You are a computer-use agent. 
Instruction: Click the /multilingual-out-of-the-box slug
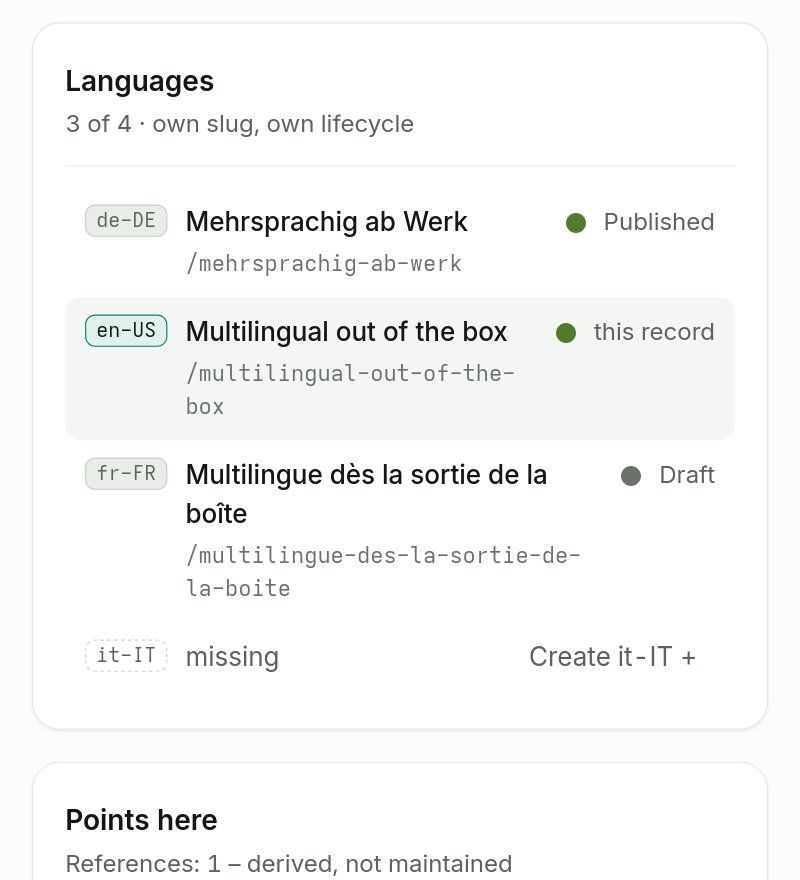[350, 389]
